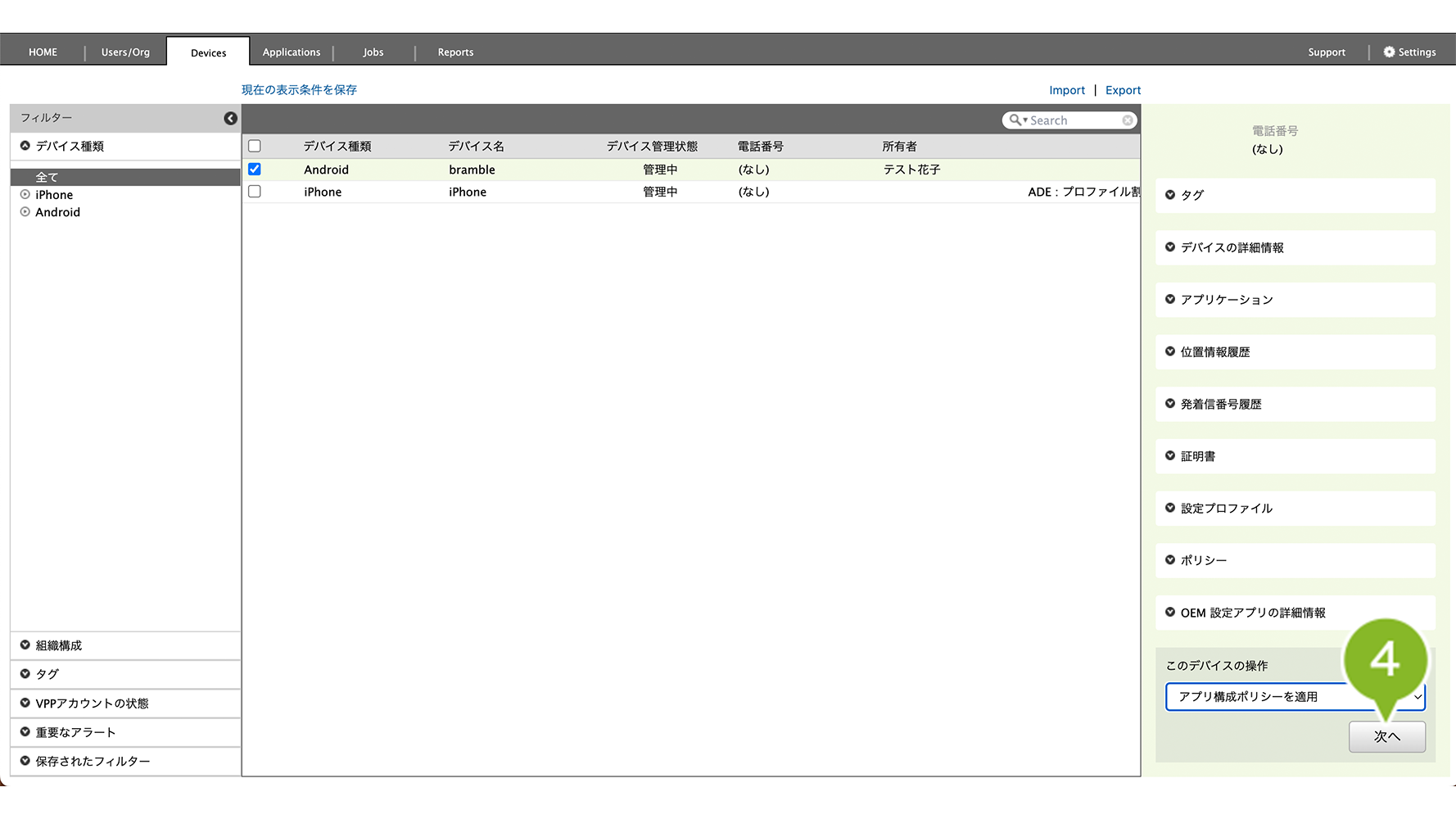Click chevron icon beside 重要なアラート

pyautogui.click(x=25, y=732)
